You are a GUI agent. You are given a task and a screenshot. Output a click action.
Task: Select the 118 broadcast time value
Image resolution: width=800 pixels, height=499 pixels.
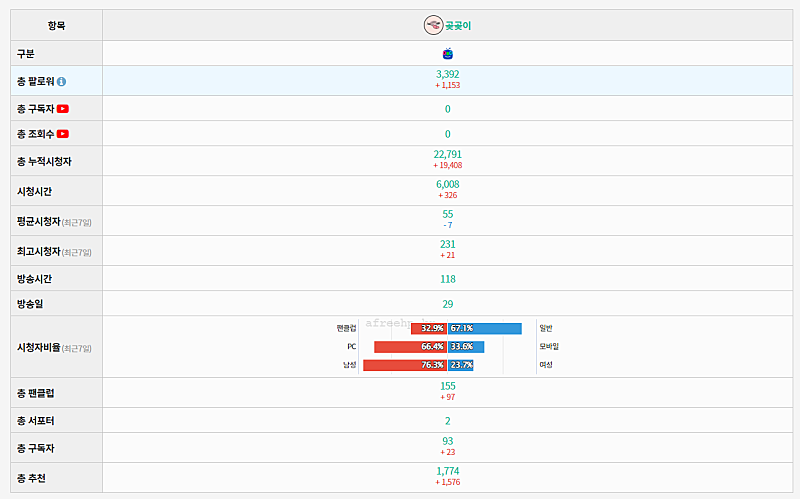pos(447,279)
